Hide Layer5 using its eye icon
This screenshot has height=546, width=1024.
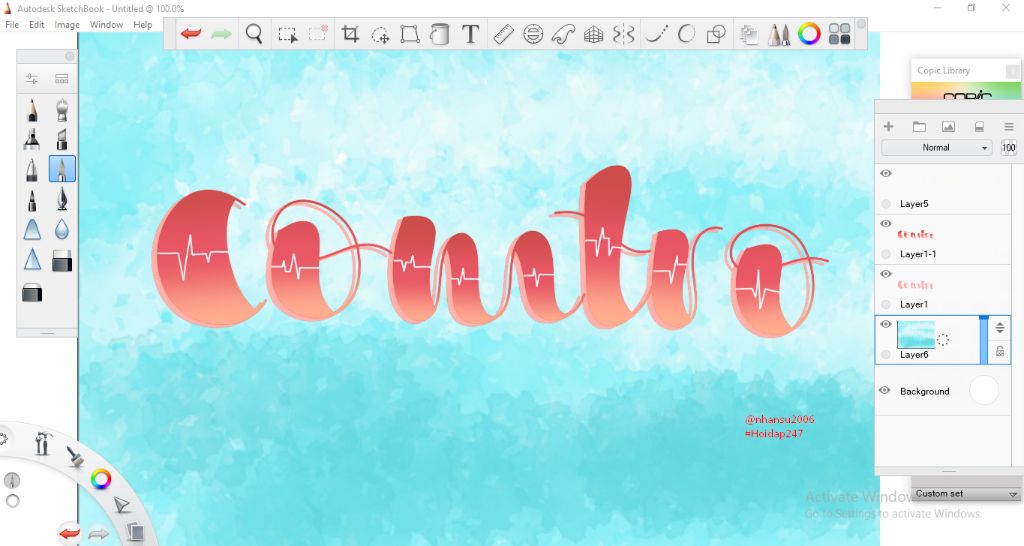coord(886,173)
